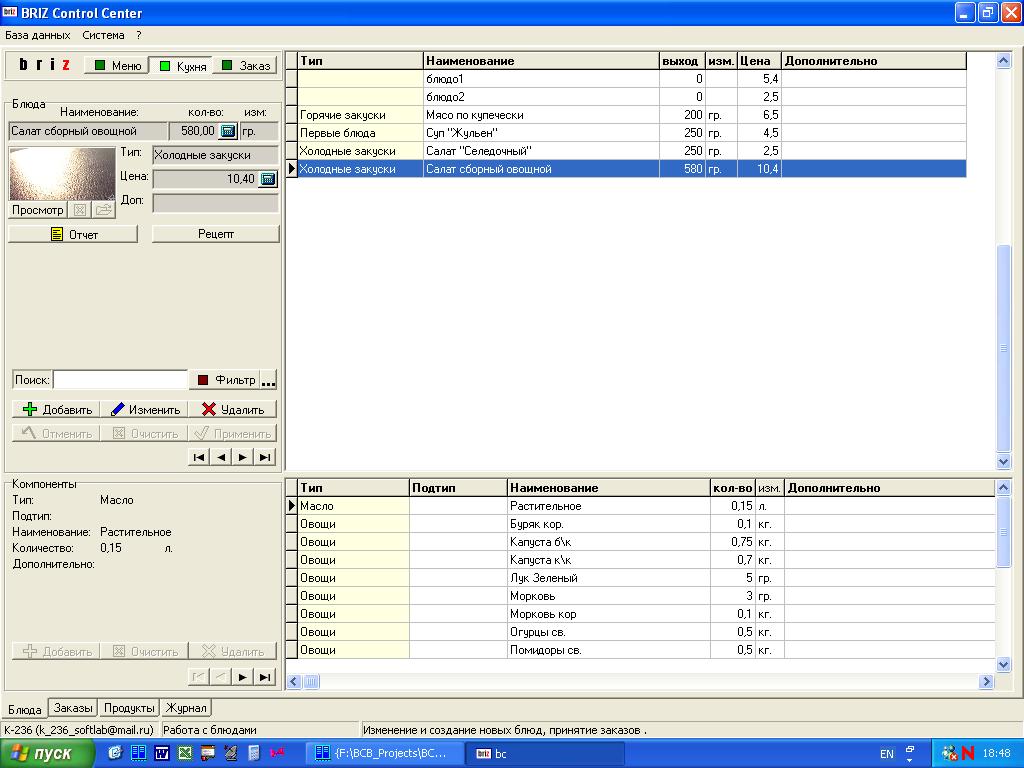Click the open-folder icon to load dish photo
The image size is (1024, 768).
(105, 209)
